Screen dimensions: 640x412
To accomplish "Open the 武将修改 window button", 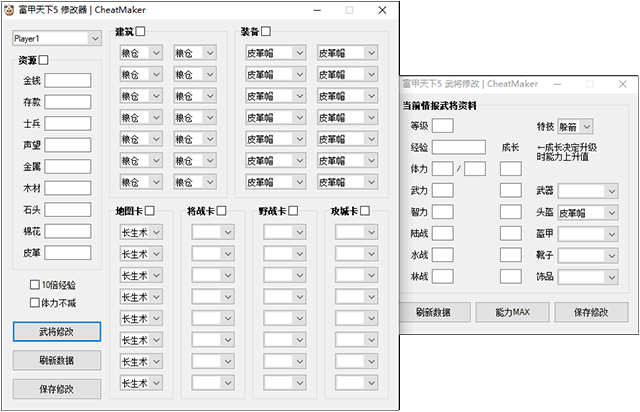I will point(57,332).
